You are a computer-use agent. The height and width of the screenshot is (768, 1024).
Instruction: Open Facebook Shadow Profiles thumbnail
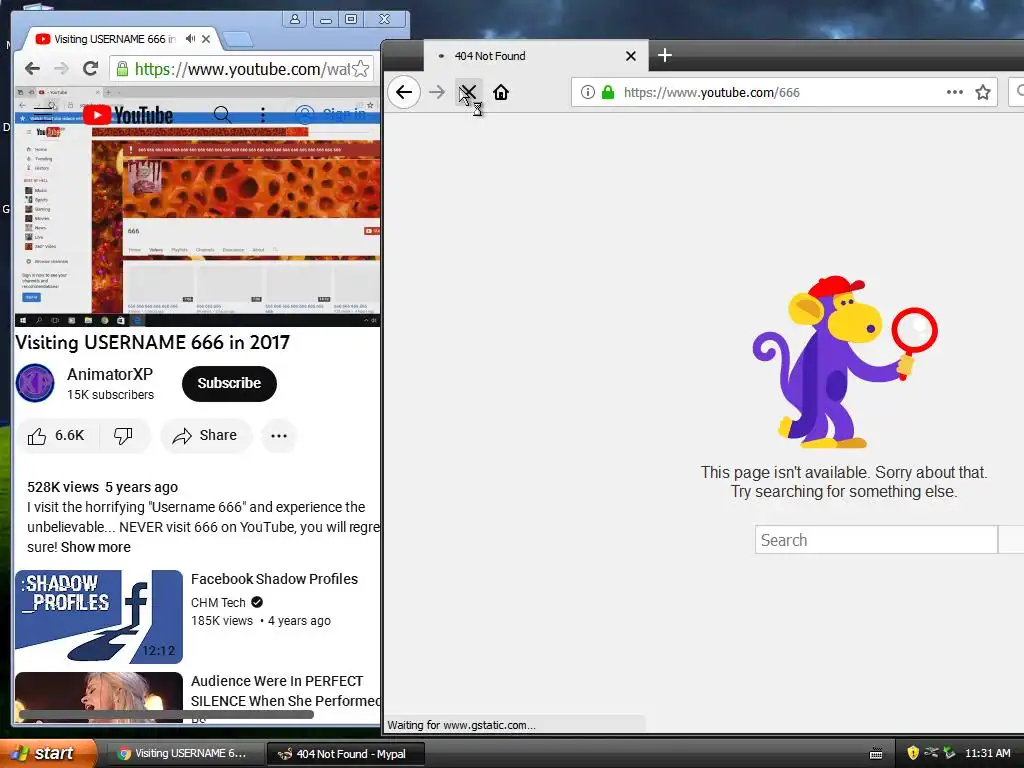point(99,616)
